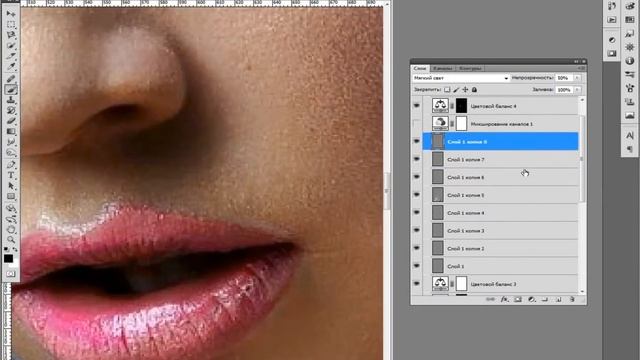Toggle lock image pixels brush icon
This screenshot has width=640, height=360.
click(456, 89)
